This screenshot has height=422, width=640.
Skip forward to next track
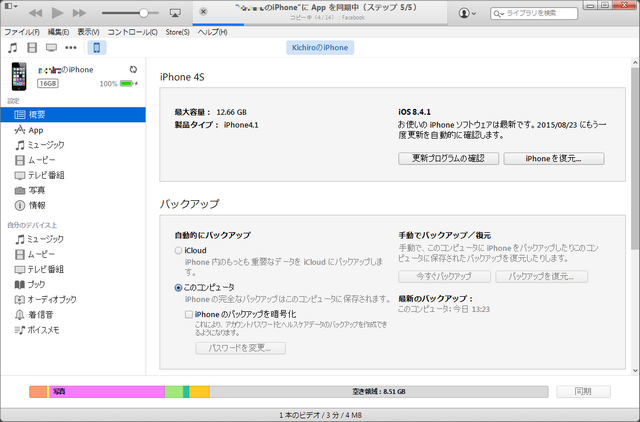click(x=79, y=13)
